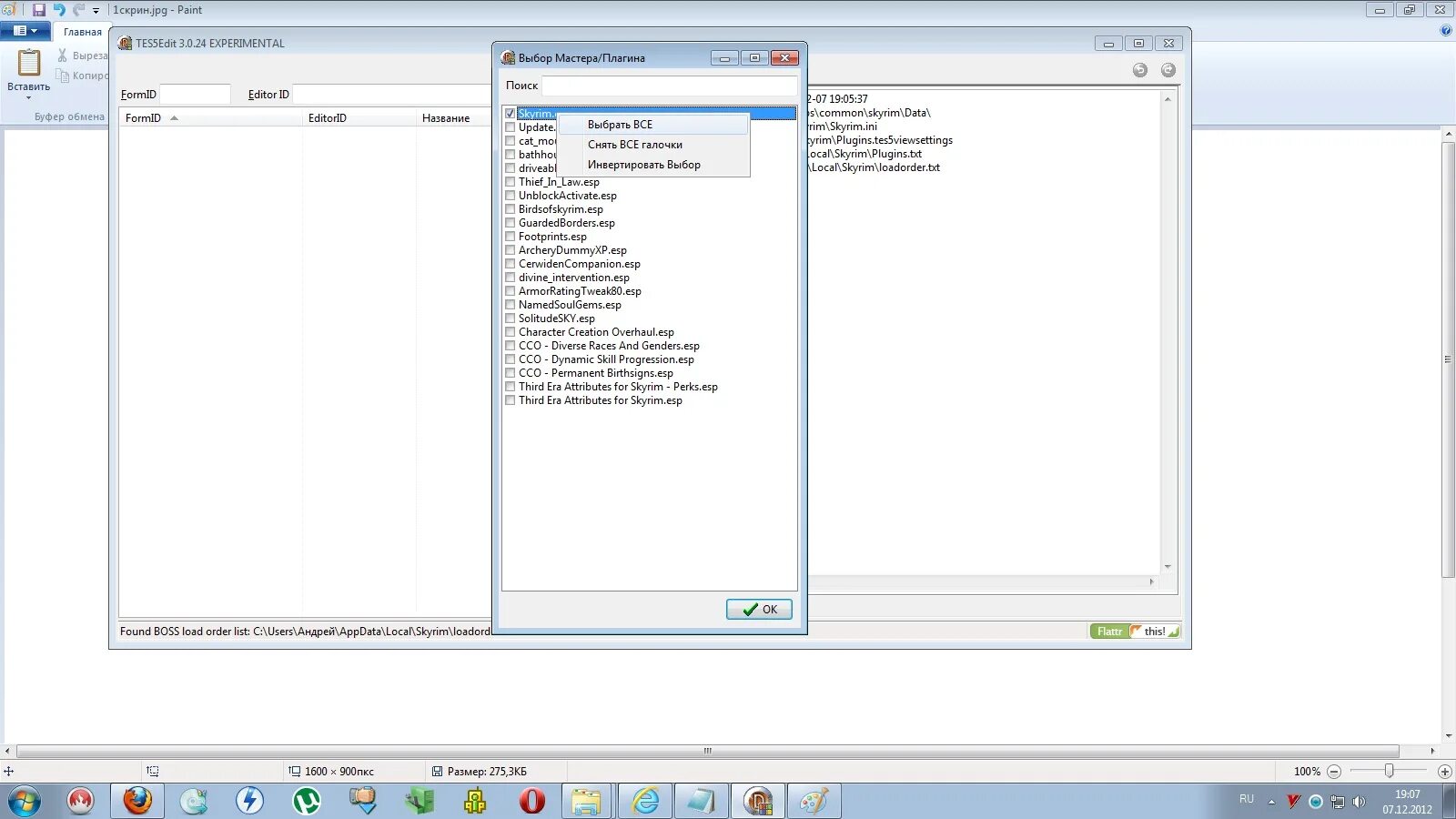Click the Поиск search field
1456x819 pixels.
[670, 86]
